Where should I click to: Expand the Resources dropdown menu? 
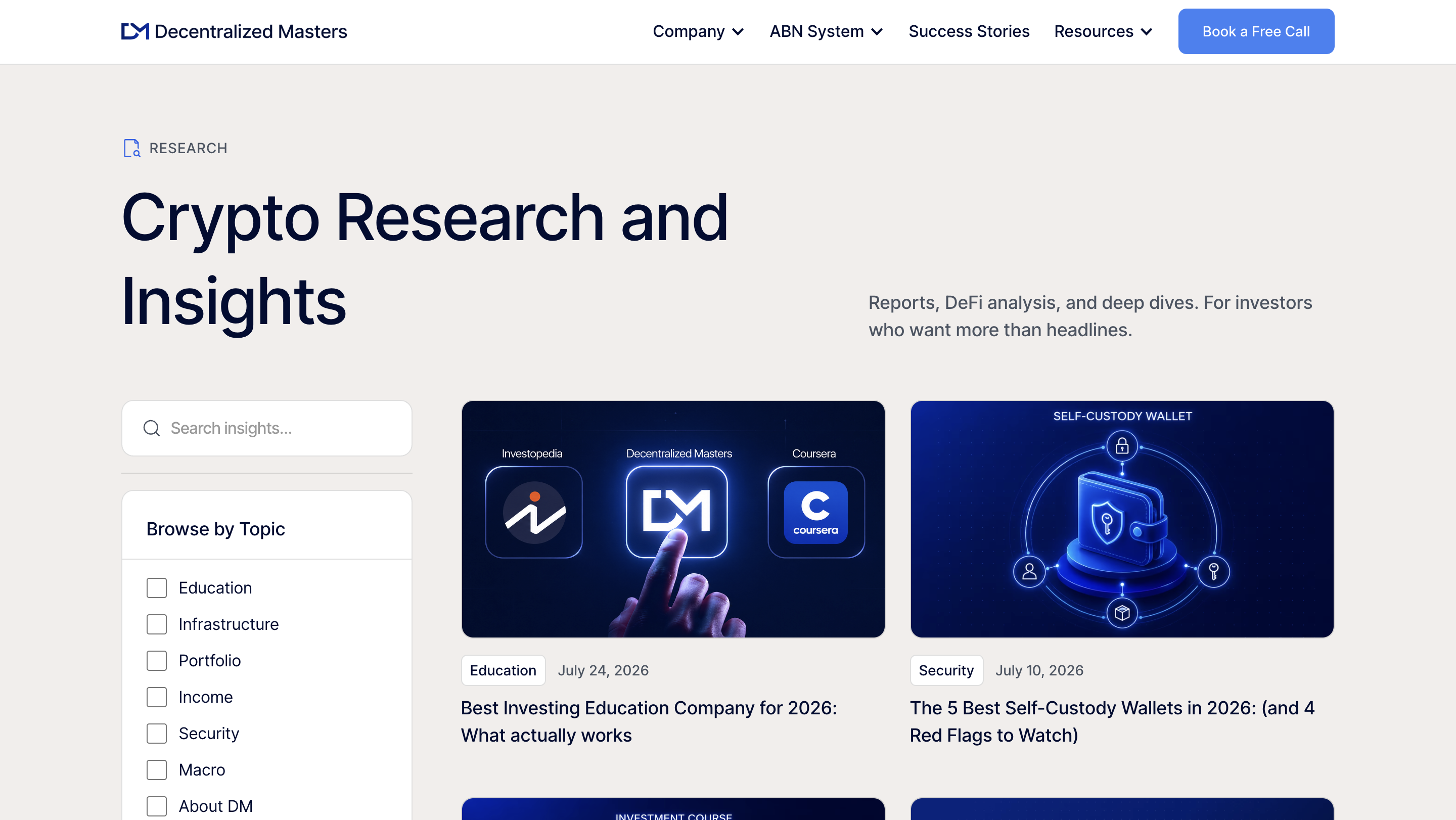click(1103, 31)
